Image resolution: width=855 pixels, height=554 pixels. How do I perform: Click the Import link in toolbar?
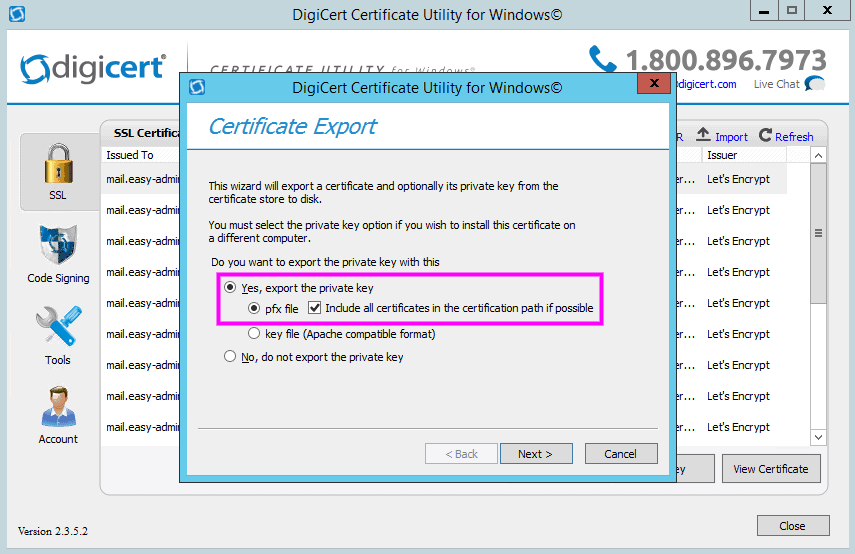click(x=731, y=137)
